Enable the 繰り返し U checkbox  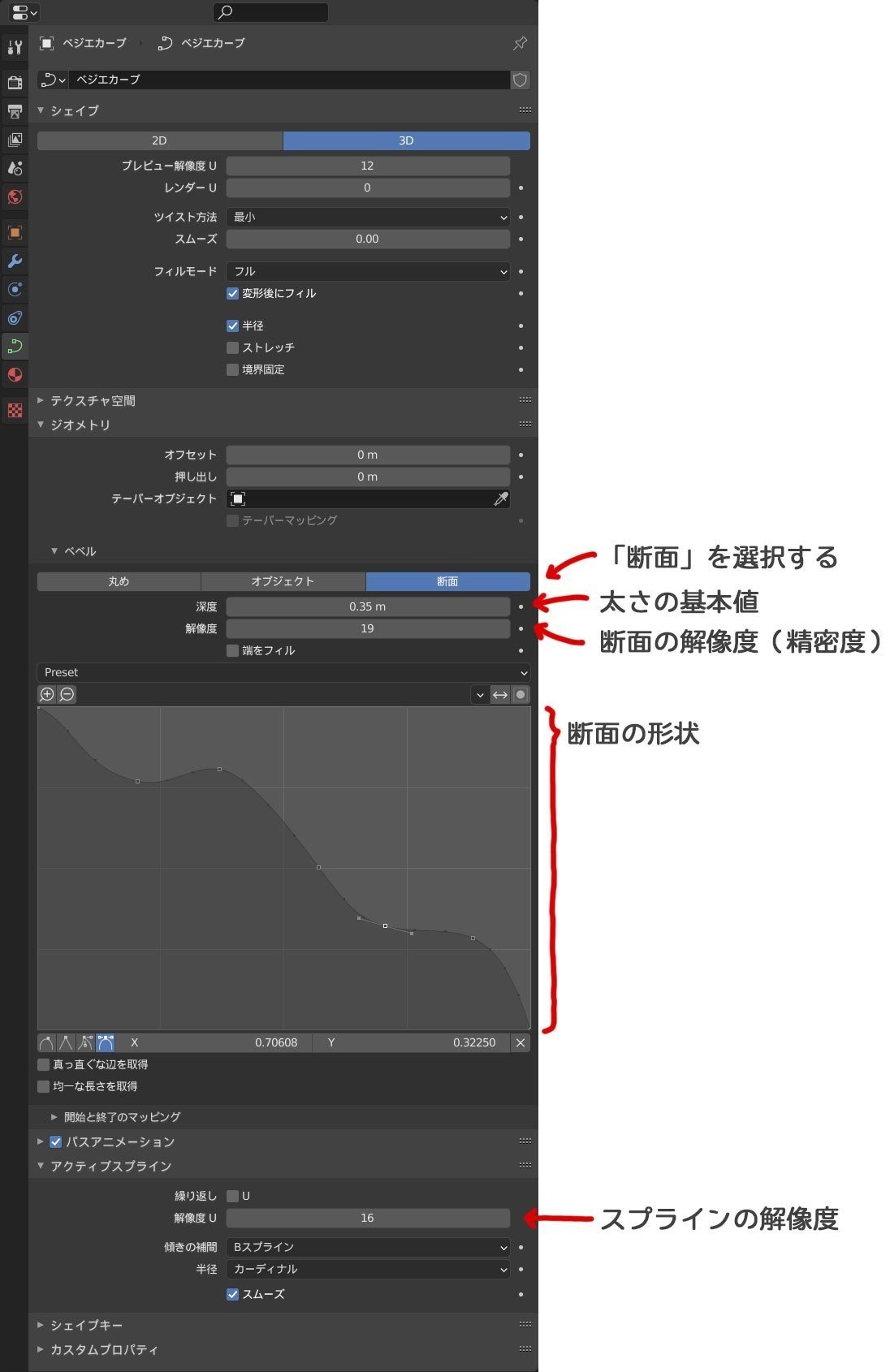pyautogui.click(x=232, y=1196)
